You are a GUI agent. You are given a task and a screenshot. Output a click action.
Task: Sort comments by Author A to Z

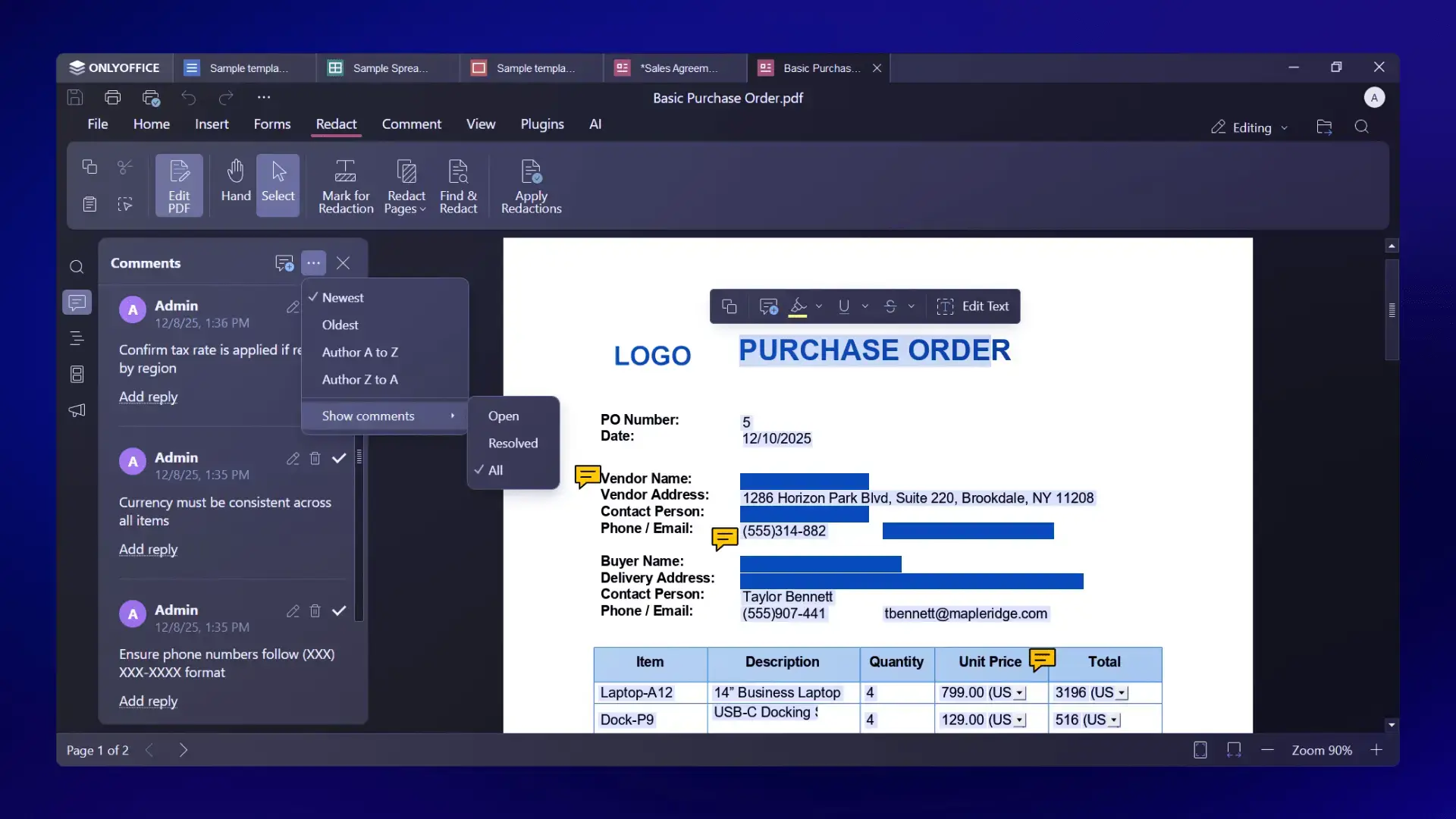(384, 353)
